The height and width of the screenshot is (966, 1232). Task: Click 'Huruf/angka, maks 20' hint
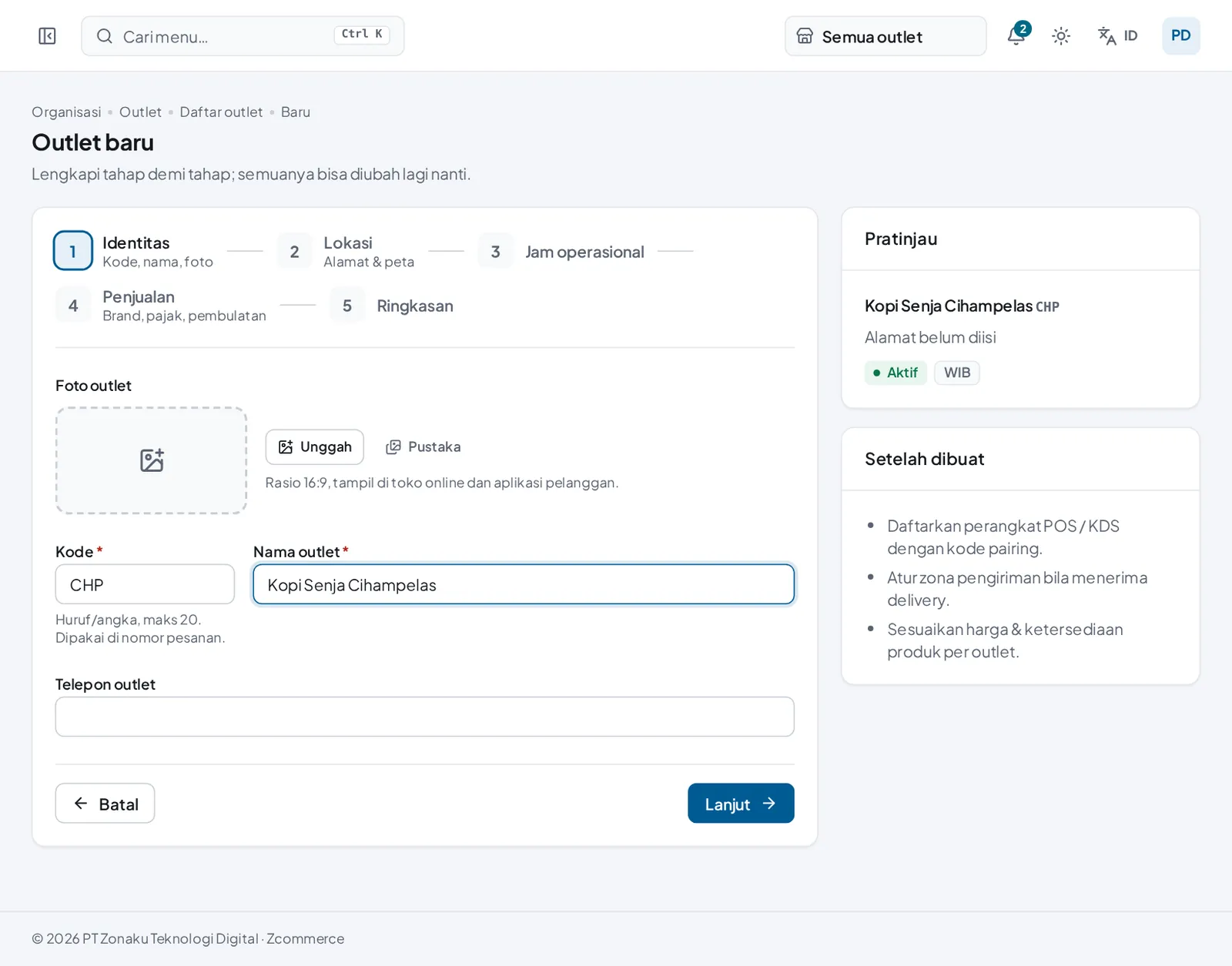pos(140,629)
